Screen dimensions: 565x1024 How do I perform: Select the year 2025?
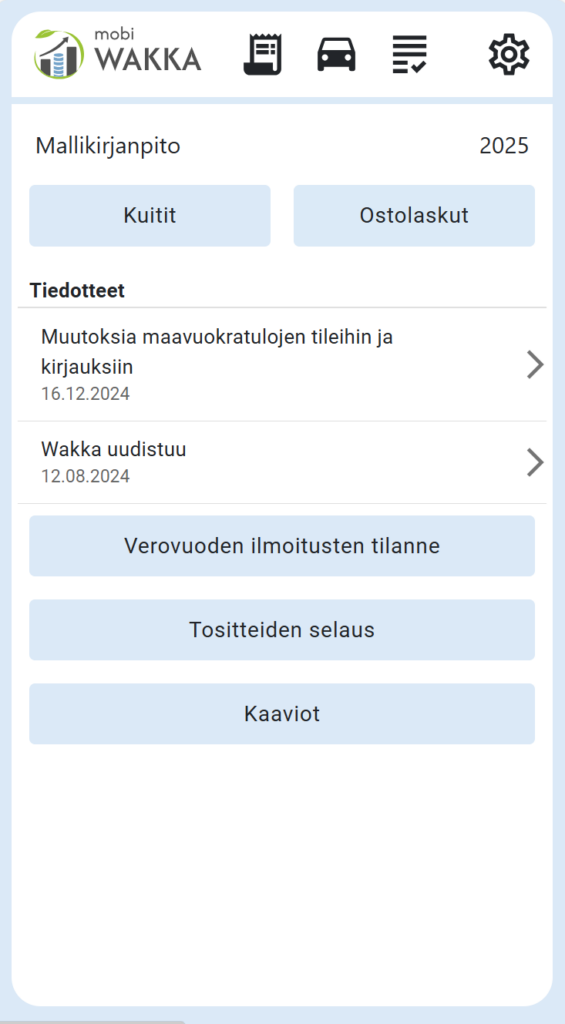pos(504,146)
